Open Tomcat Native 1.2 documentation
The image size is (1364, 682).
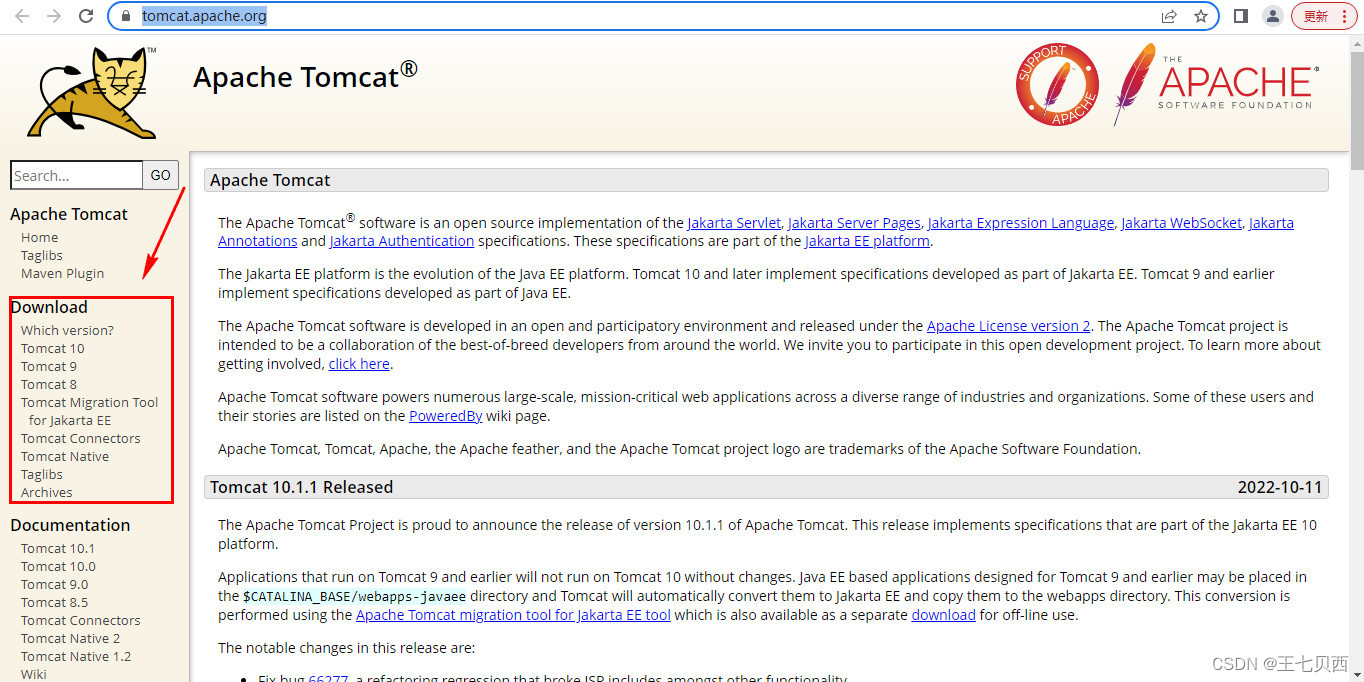(x=76, y=656)
